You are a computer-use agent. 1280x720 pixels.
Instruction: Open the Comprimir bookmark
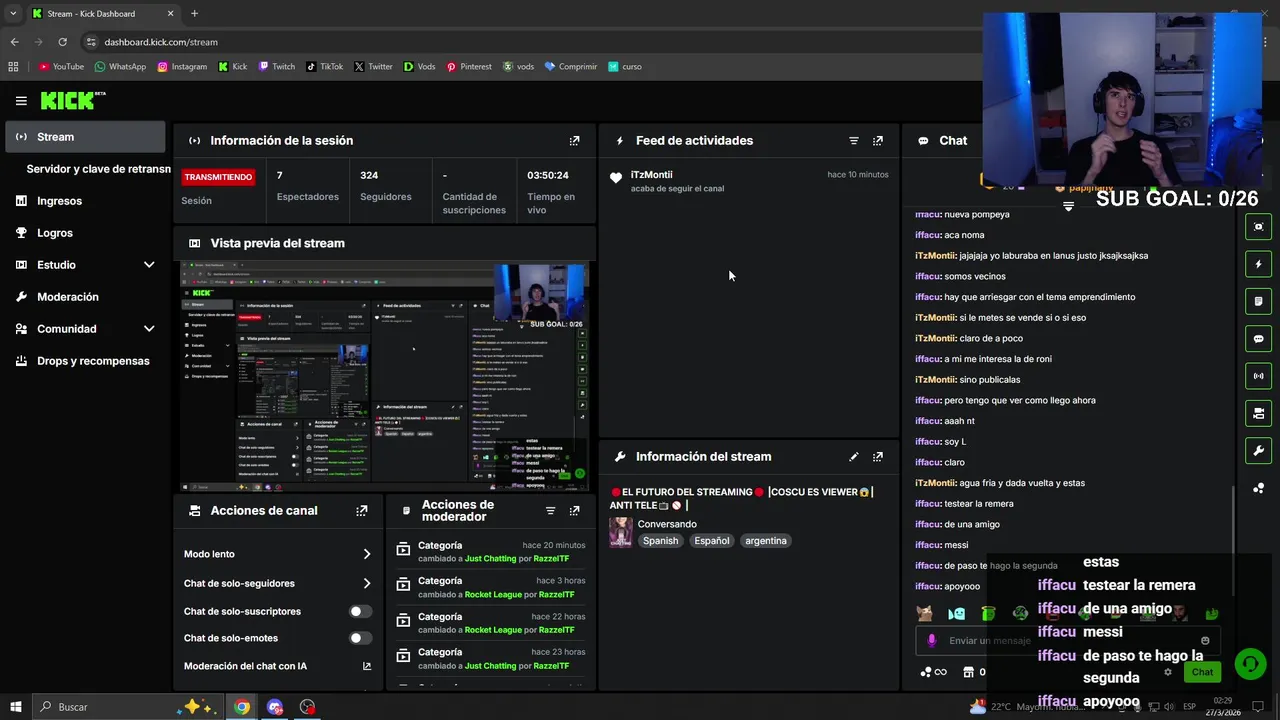tap(570, 67)
